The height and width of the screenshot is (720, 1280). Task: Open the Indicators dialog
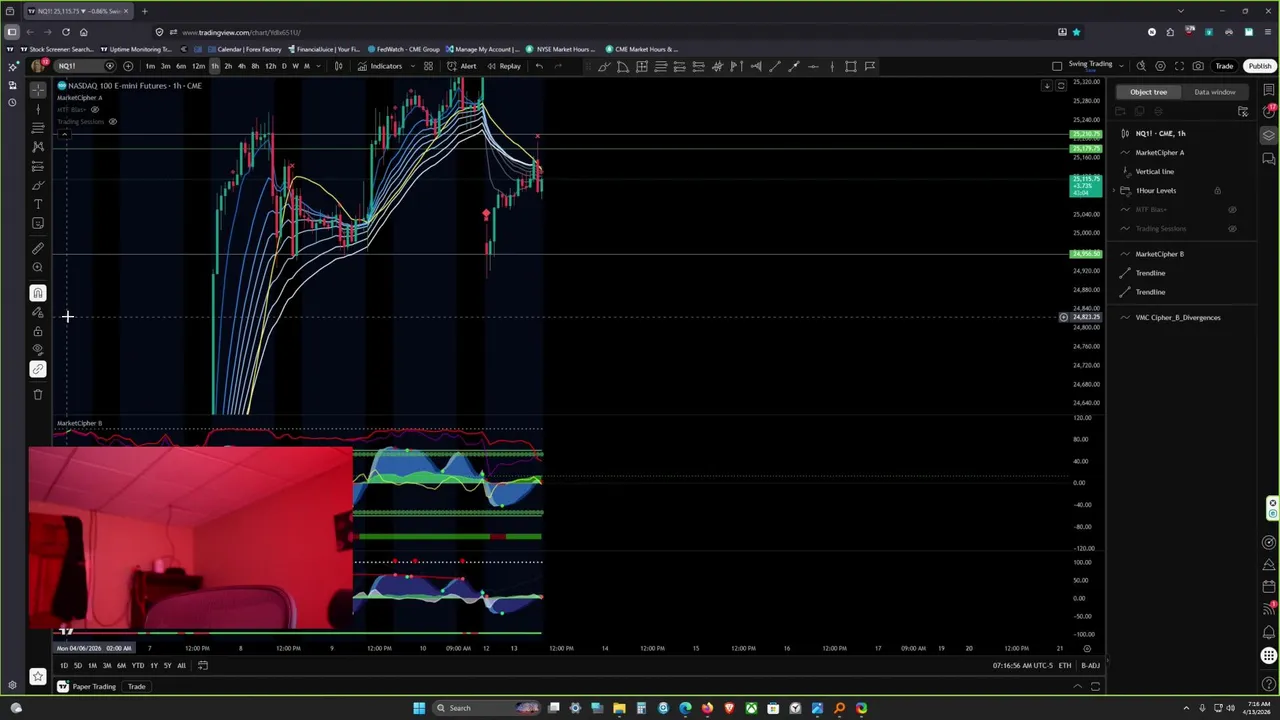pos(380,66)
